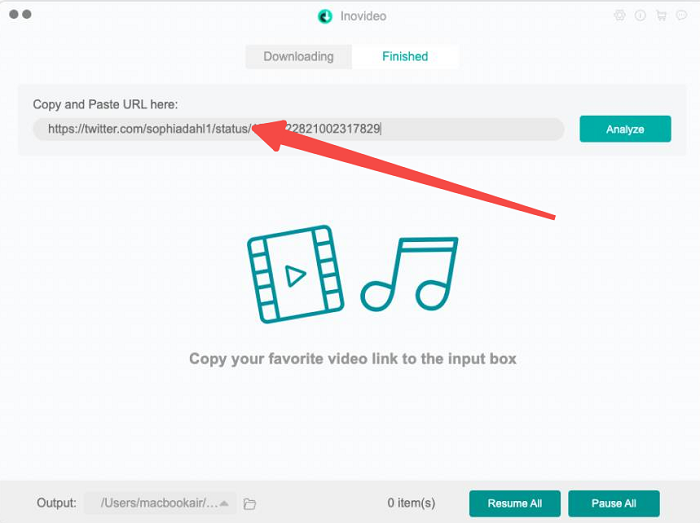Click the Analyze button

(625, 129)
